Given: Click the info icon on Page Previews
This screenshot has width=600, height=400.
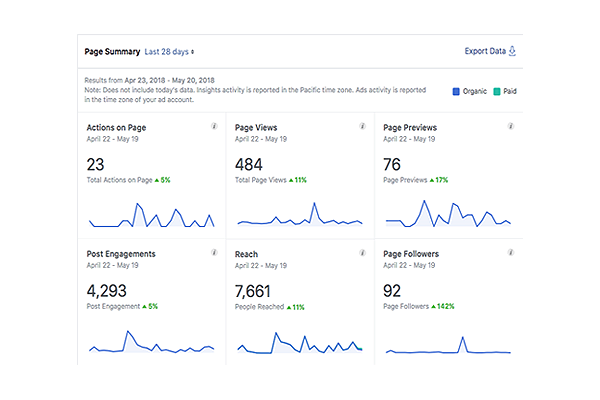Looking at the screenshot, I should click(x=510, y=127).
